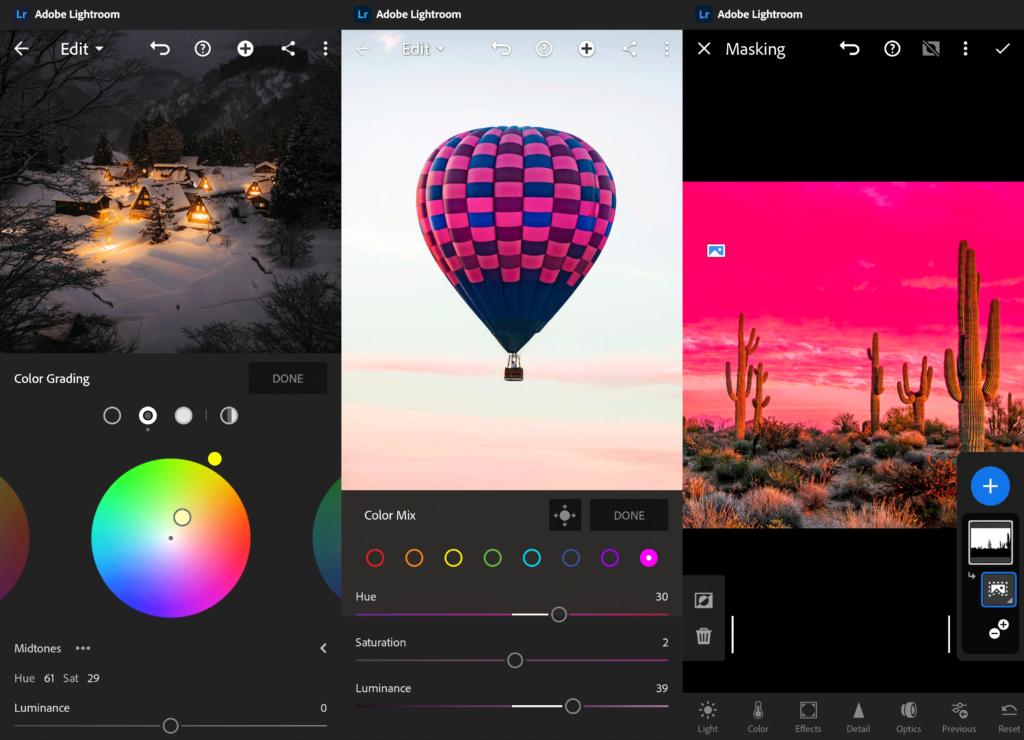Toggle the mask overlay visibility icon
Image resolution: width=1024 pixels, height=740 pixels.
(x=931, y=48)
